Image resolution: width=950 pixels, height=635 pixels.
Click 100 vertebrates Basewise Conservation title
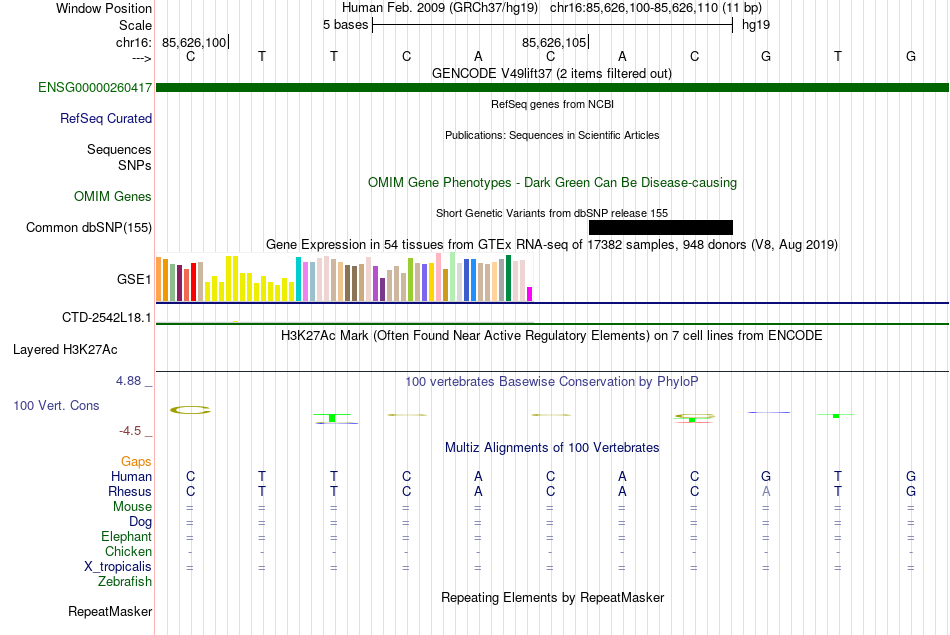coord(552,382)
